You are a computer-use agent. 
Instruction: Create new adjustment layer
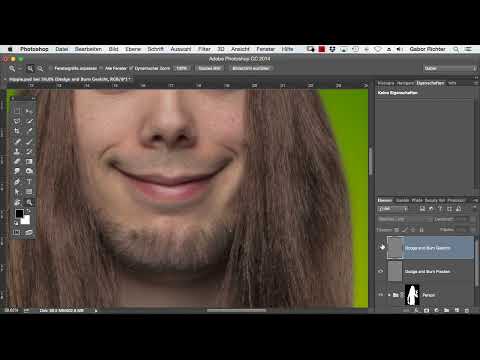(436, 310)
